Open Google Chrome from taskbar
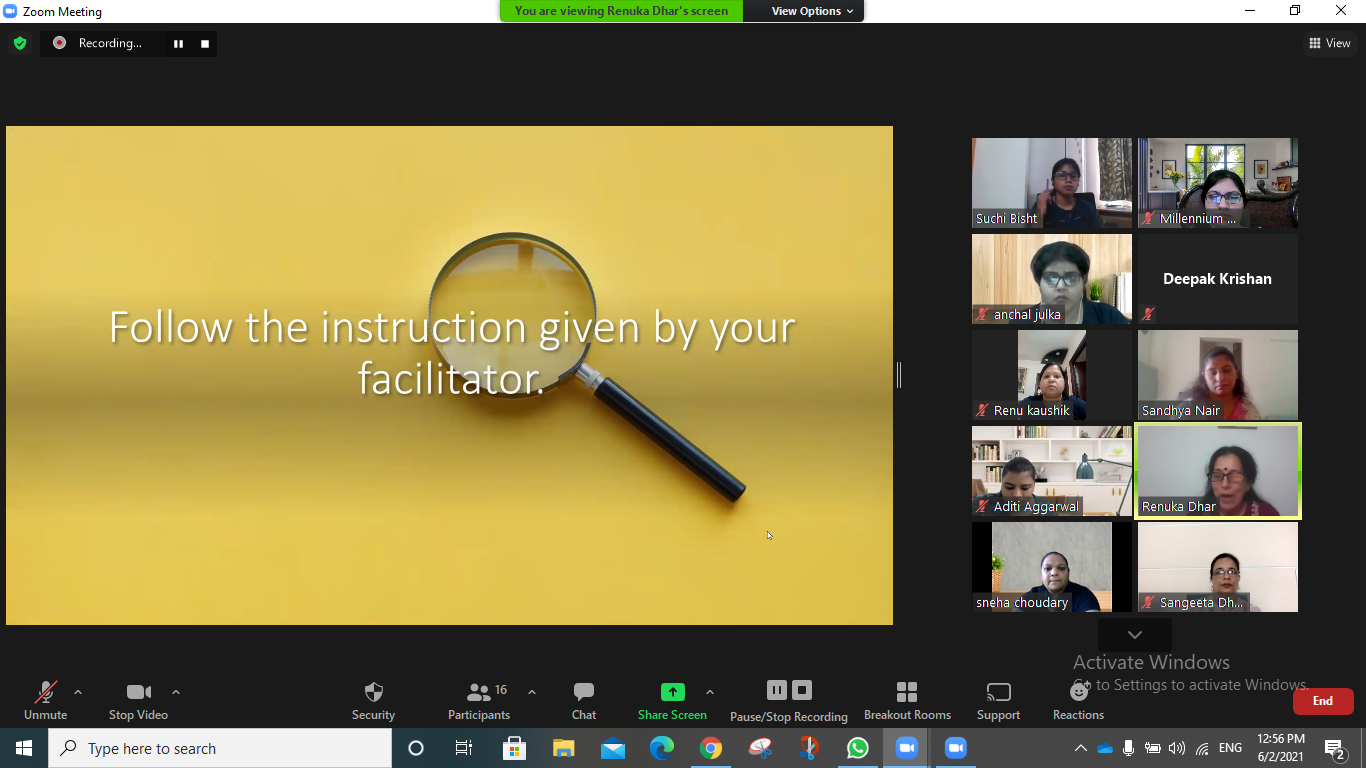The height and width of the screenshot is (768, 1366). pyautogui.click(x=711, y=748)
